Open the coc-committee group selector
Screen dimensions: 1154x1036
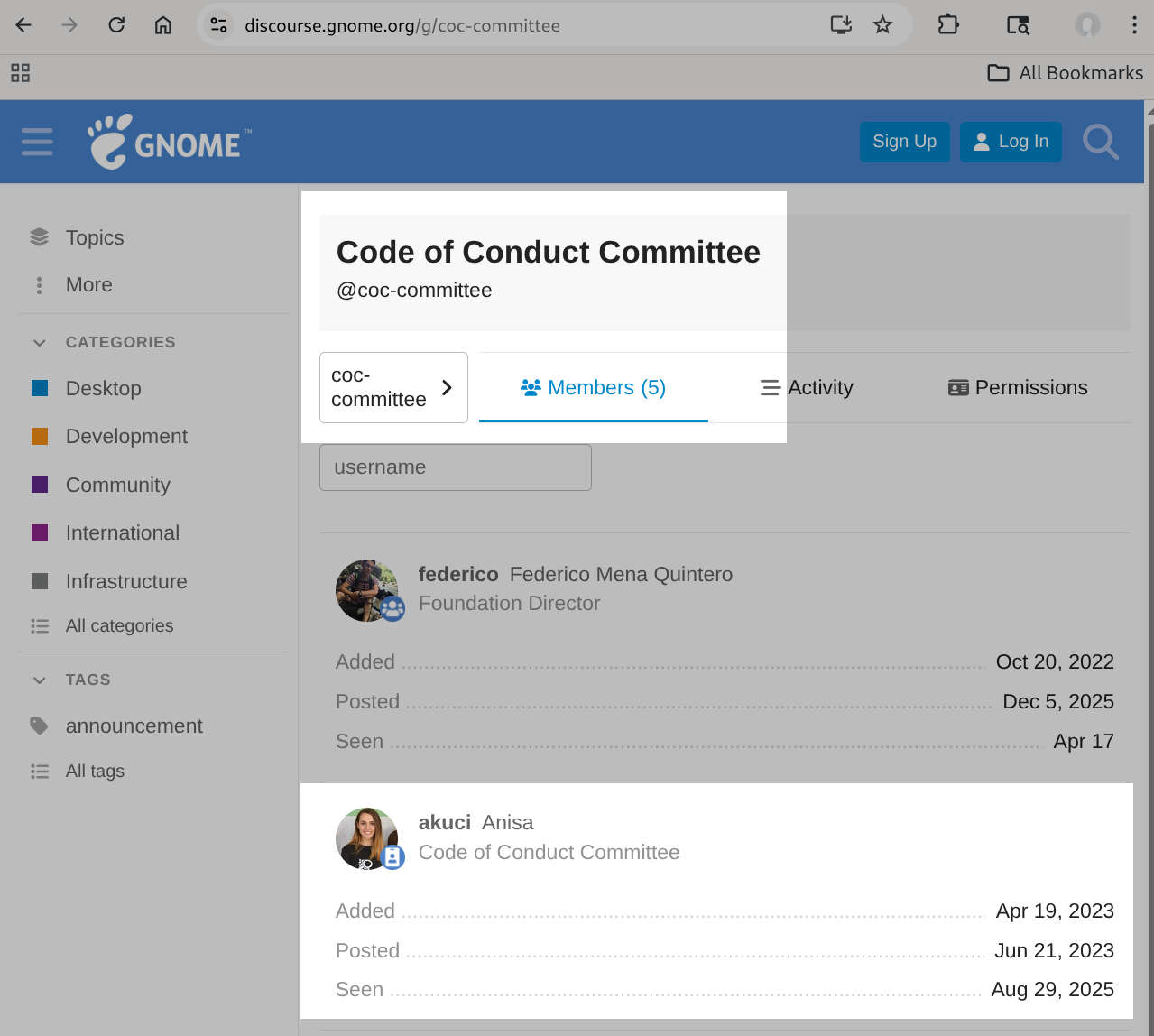pos(393,387)
